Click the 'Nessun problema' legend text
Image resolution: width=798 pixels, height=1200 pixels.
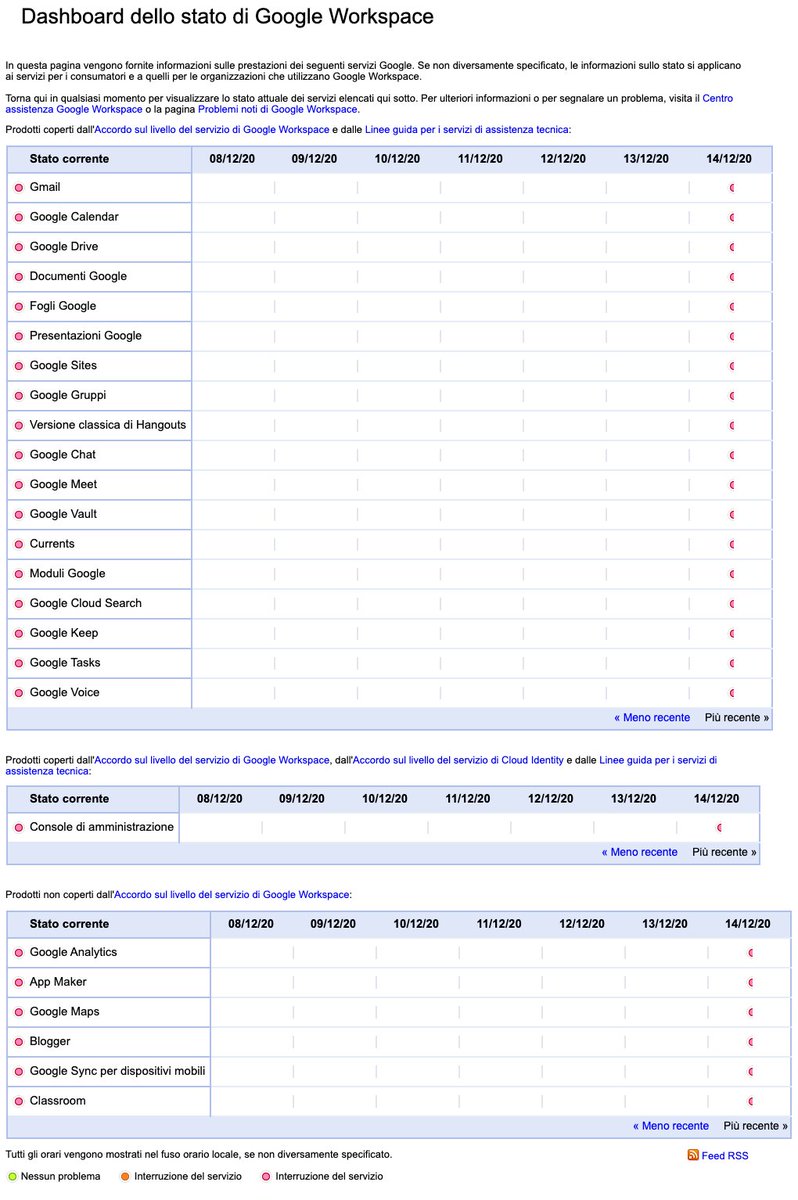click(x=61, y=1177)
